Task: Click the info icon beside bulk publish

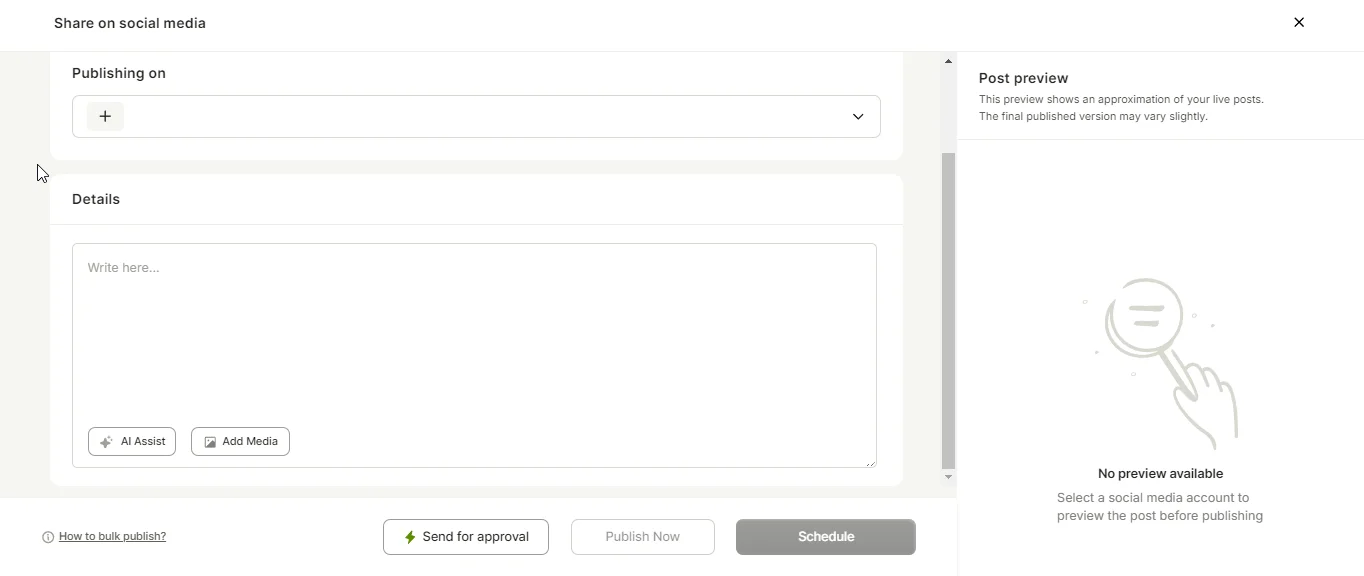Action: (48, 537)
